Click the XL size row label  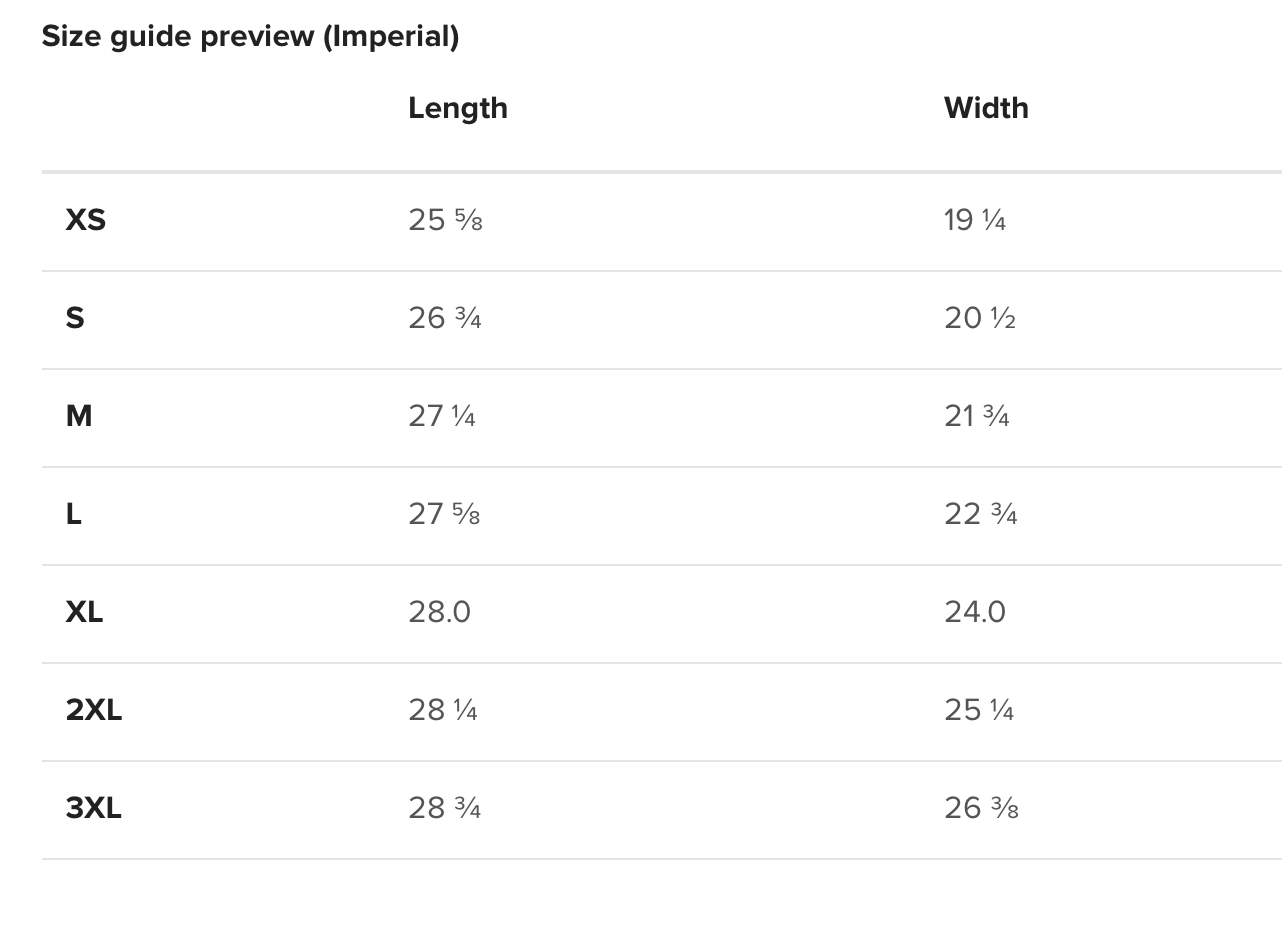click(x=85, y=612)
